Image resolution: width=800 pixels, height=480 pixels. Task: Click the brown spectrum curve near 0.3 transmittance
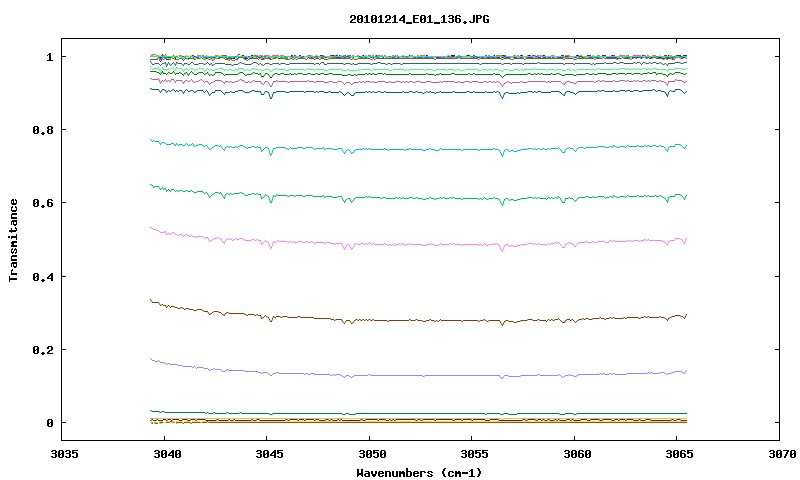418,320
